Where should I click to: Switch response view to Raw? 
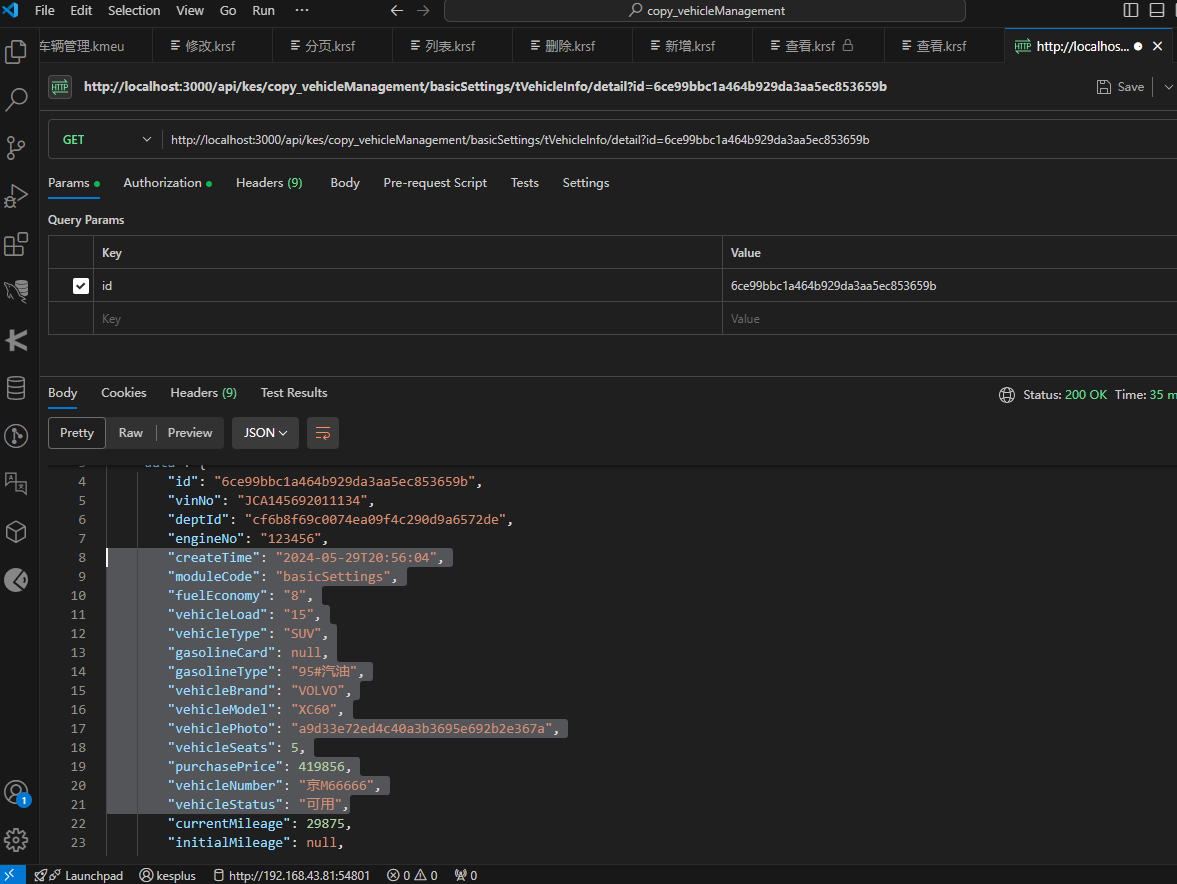point(130,433)
